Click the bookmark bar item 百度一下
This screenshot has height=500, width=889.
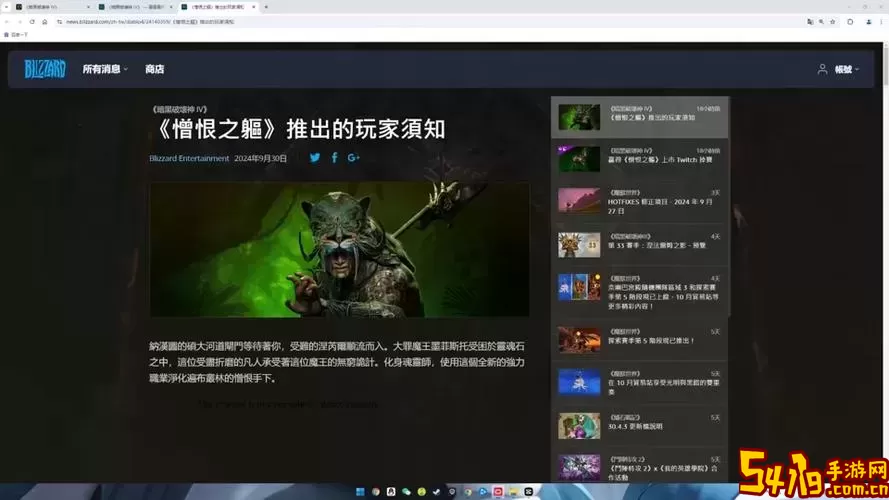pos(16,35)
